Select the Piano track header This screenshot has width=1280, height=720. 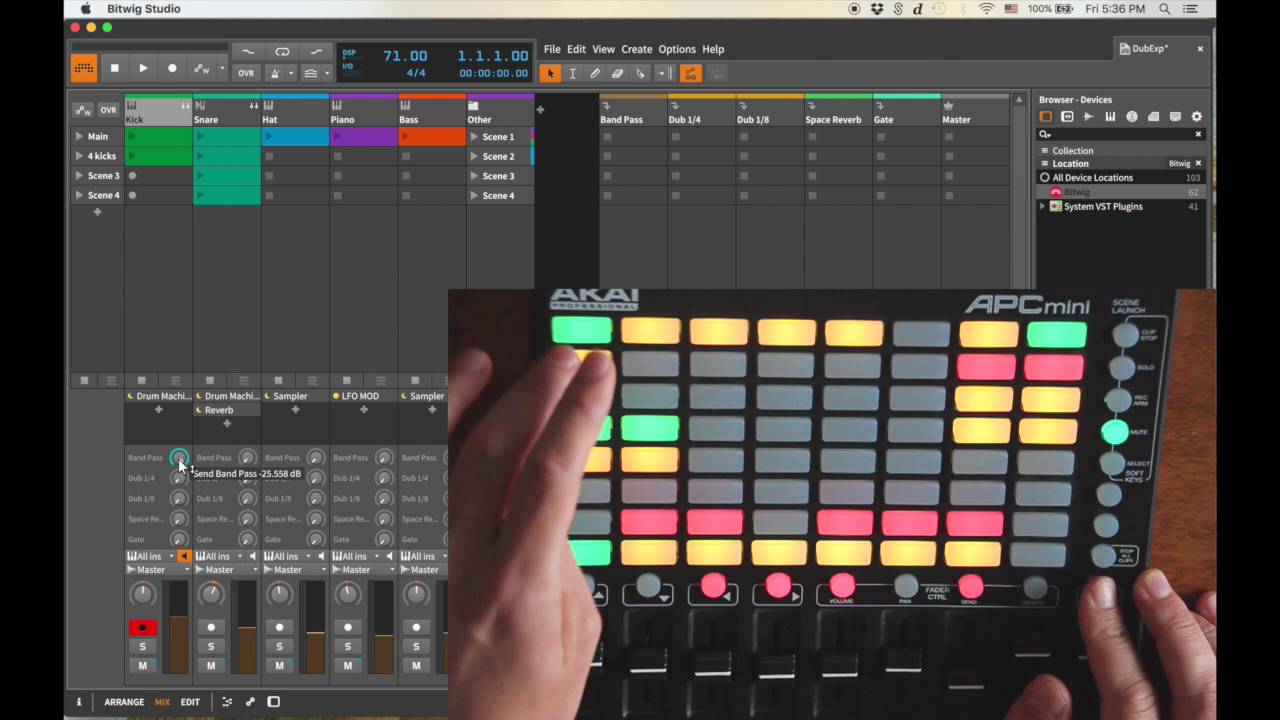coord(364,113)
